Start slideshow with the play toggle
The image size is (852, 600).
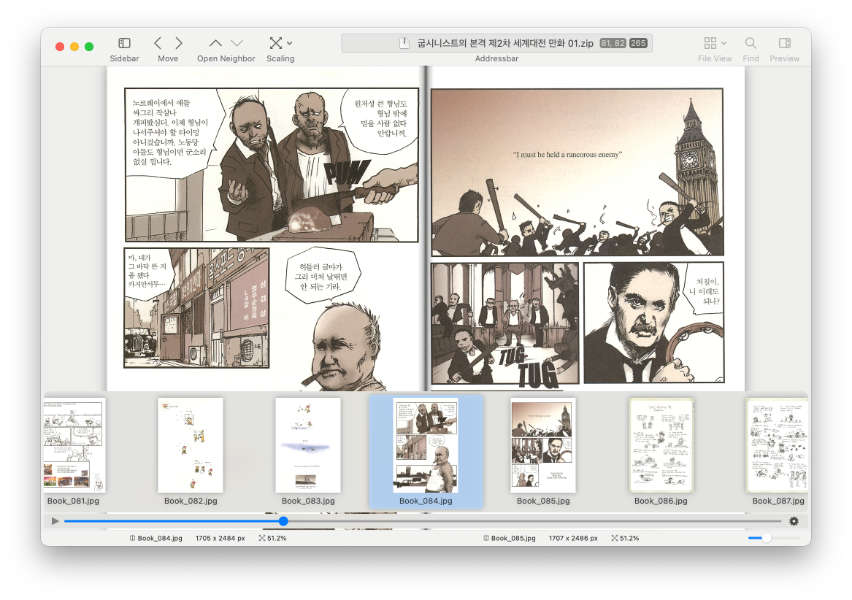[x=54, y=520]
